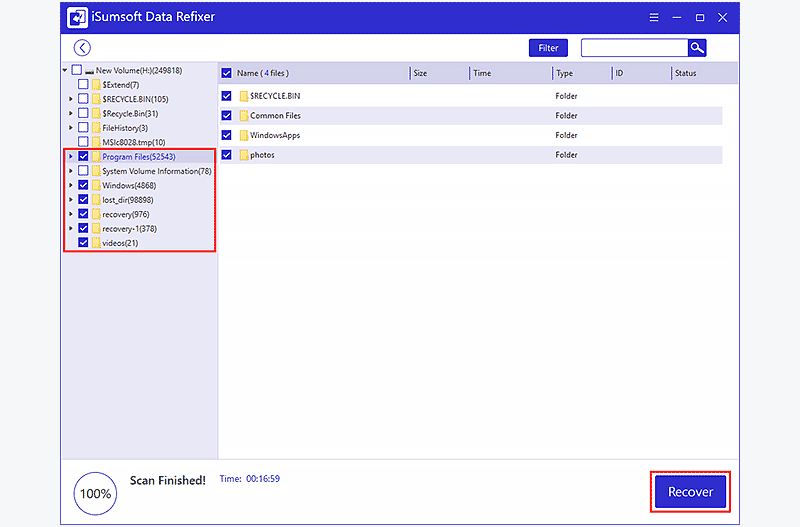Expand the $RECYCLE.BIN(105) tree node
Image resolution: width=800 pixels, height=527 pixels.
[71, 99]
